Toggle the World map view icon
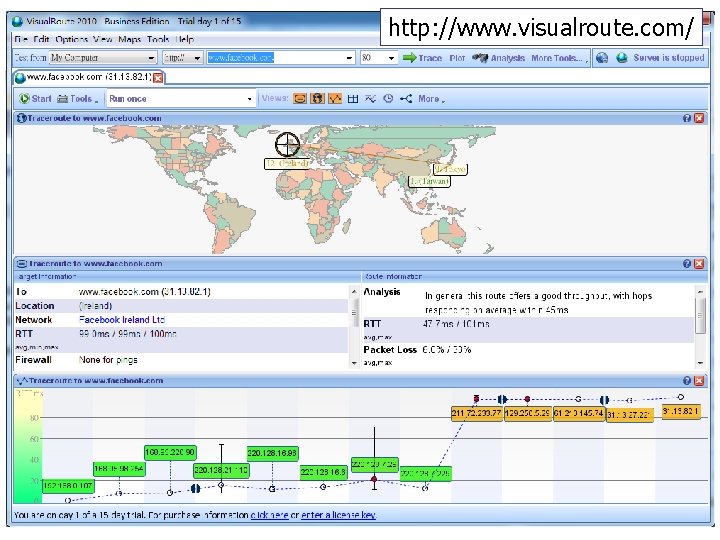Screen dimensions: 720x540 317,99
